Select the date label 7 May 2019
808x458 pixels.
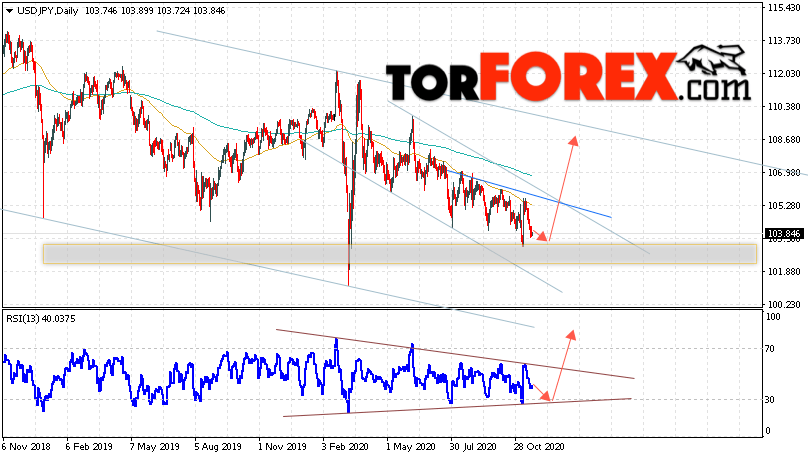tap(154, 446)
